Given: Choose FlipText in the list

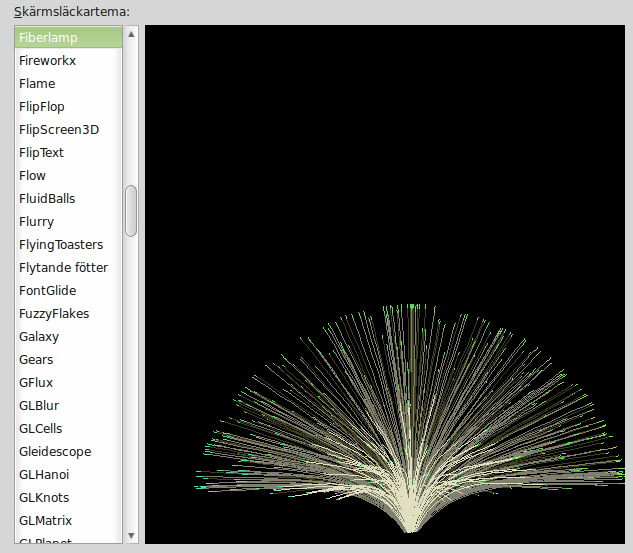Looking at the screenshot, I should (68, 153).
